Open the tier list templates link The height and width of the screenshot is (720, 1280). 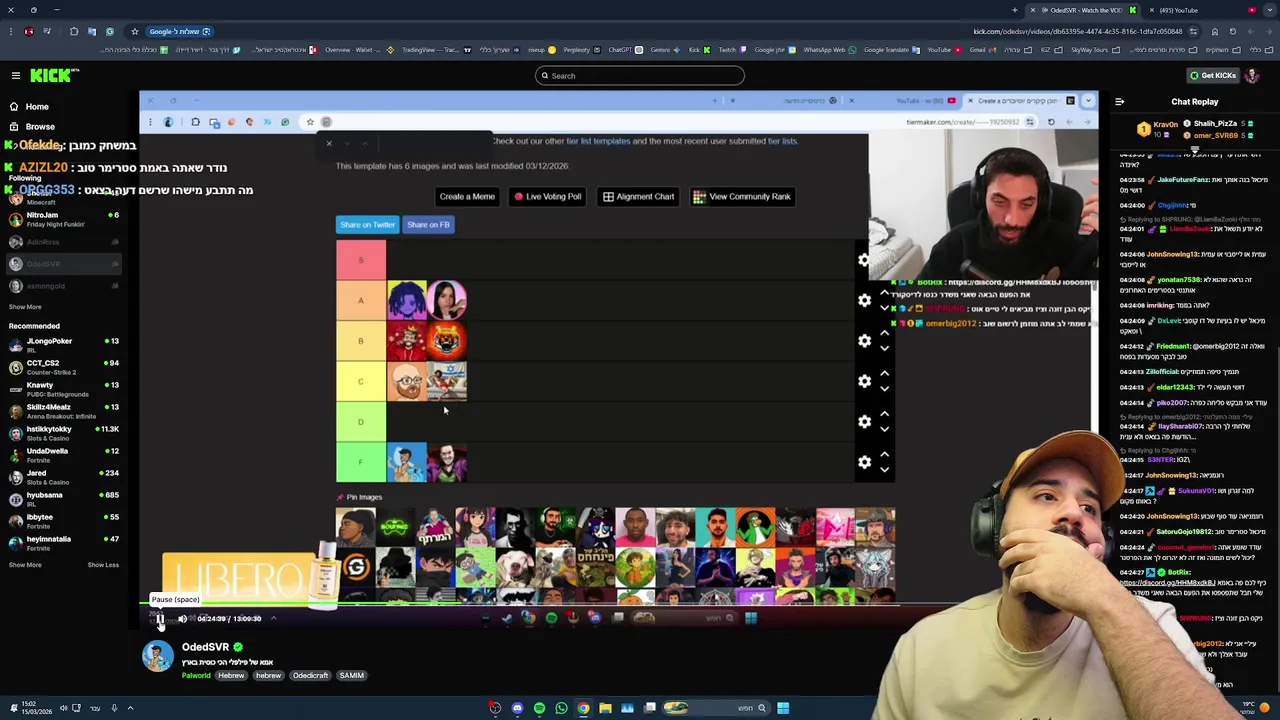598,141
